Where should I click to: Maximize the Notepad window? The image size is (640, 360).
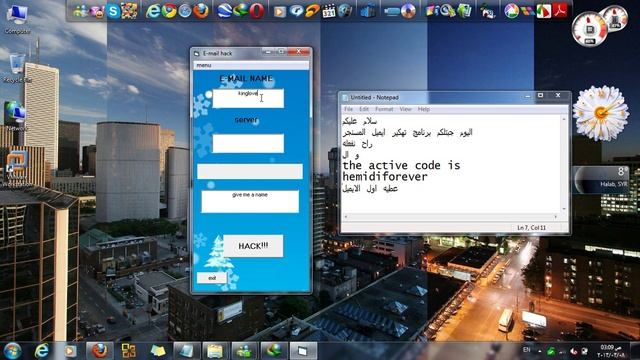point(540,96)
